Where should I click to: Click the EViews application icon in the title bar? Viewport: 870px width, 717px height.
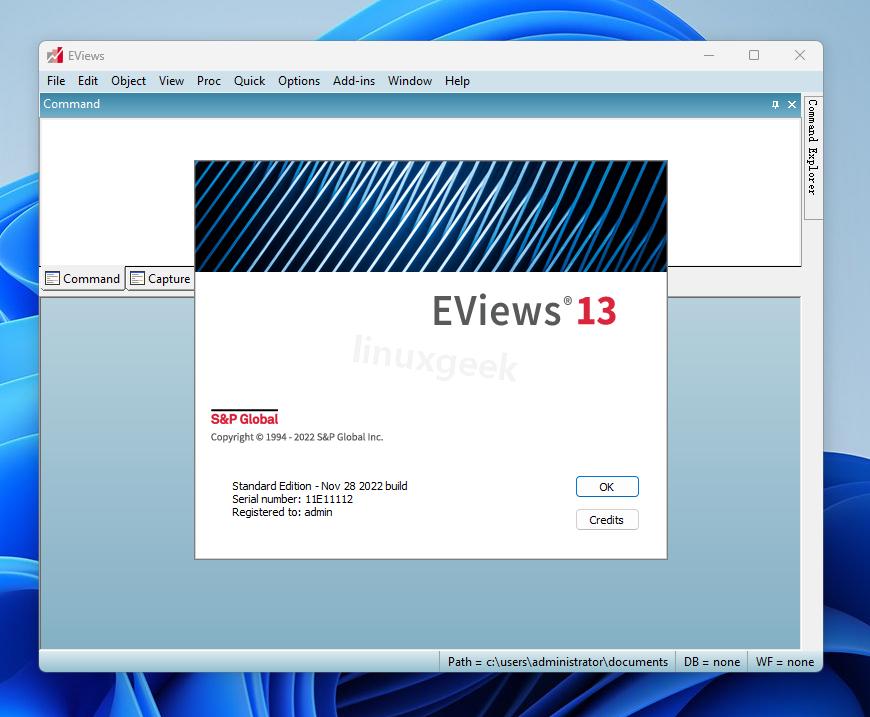(x=53, y=55)
